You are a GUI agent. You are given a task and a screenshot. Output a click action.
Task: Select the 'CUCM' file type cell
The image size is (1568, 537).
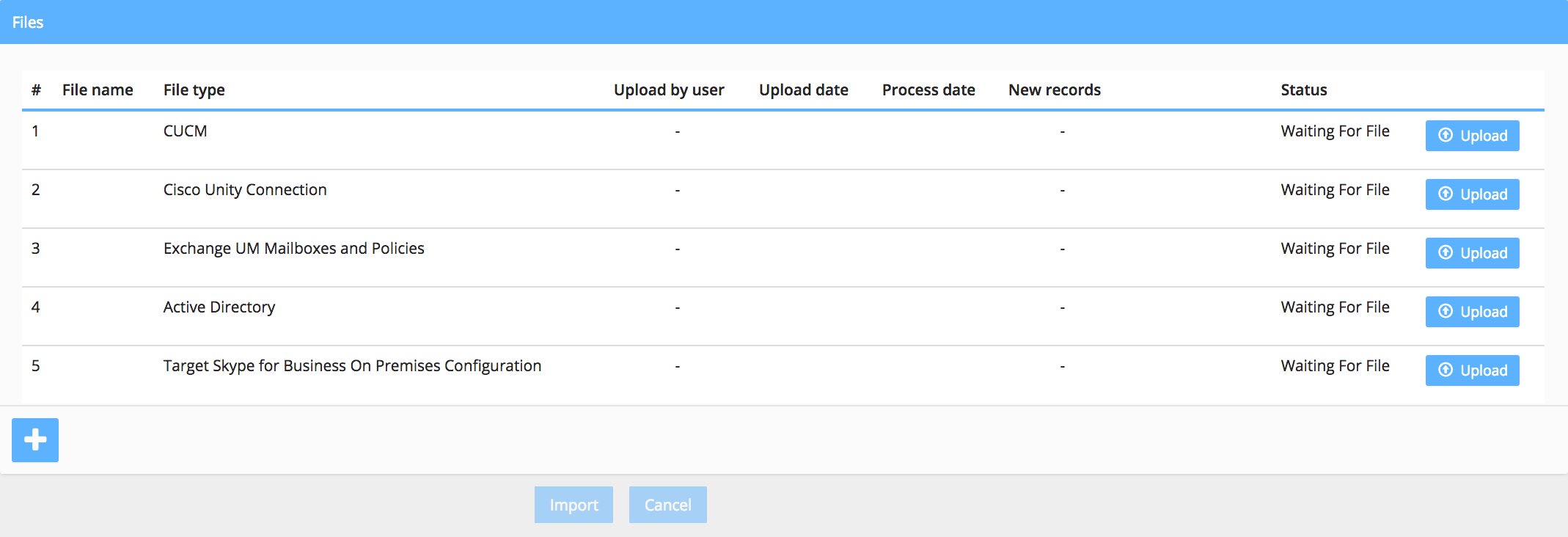click(x=185, y=131)
